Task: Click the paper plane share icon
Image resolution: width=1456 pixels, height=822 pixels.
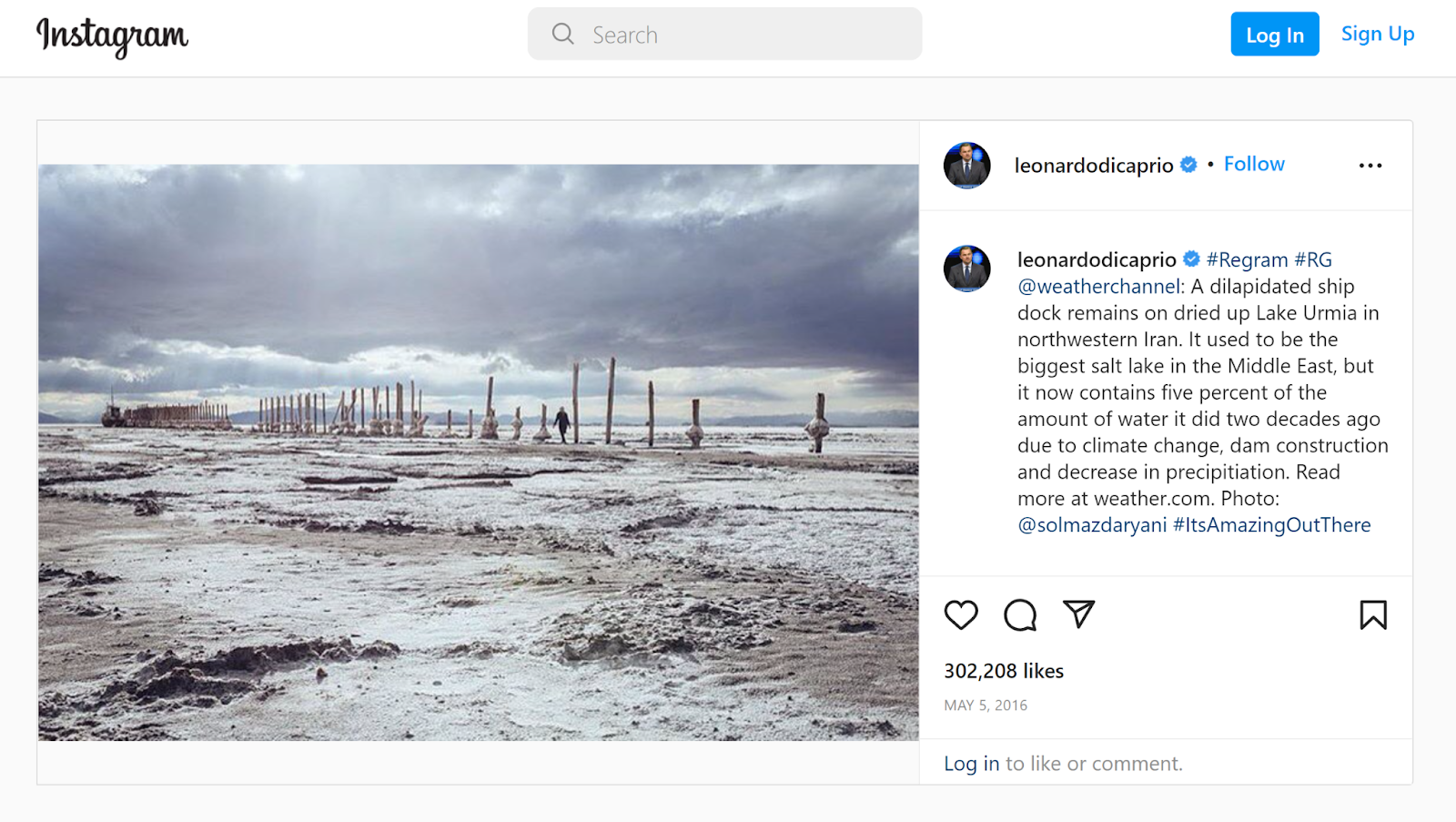Action: [x=1078, y=614]
